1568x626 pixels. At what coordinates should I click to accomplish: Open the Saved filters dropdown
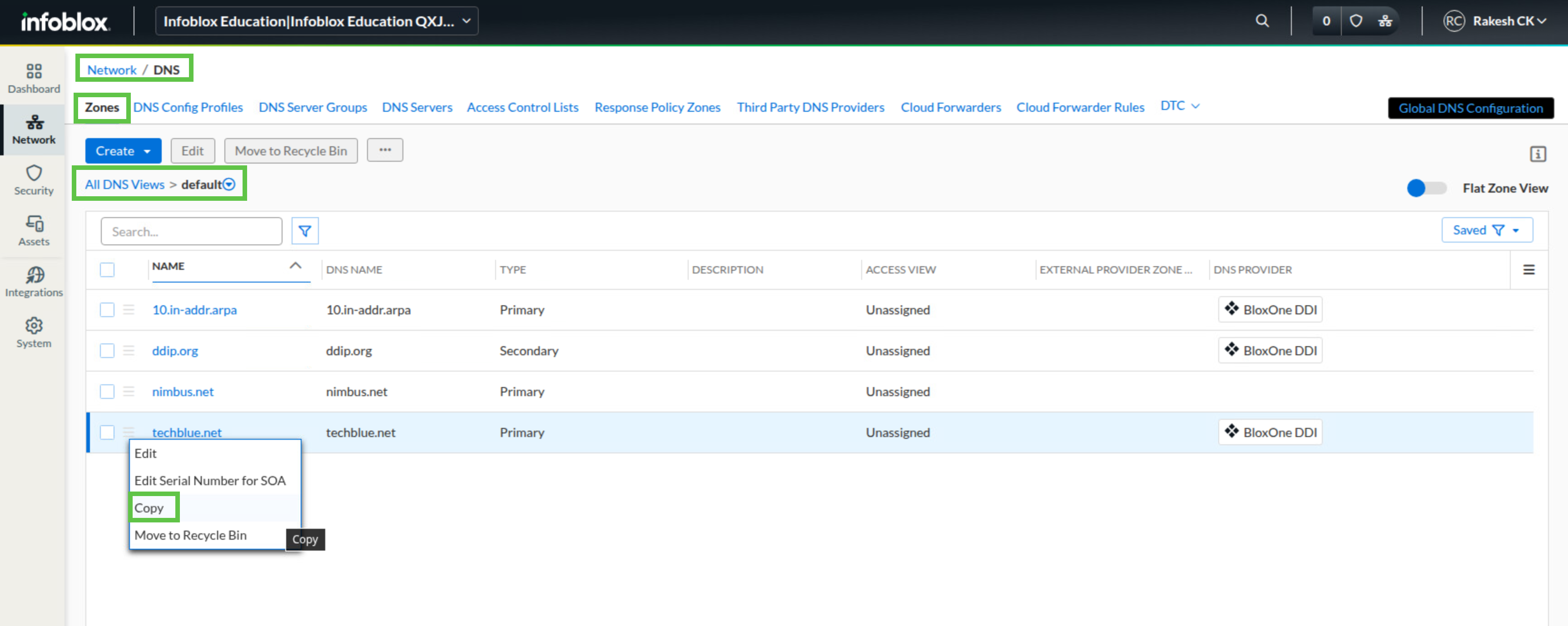1486,229
